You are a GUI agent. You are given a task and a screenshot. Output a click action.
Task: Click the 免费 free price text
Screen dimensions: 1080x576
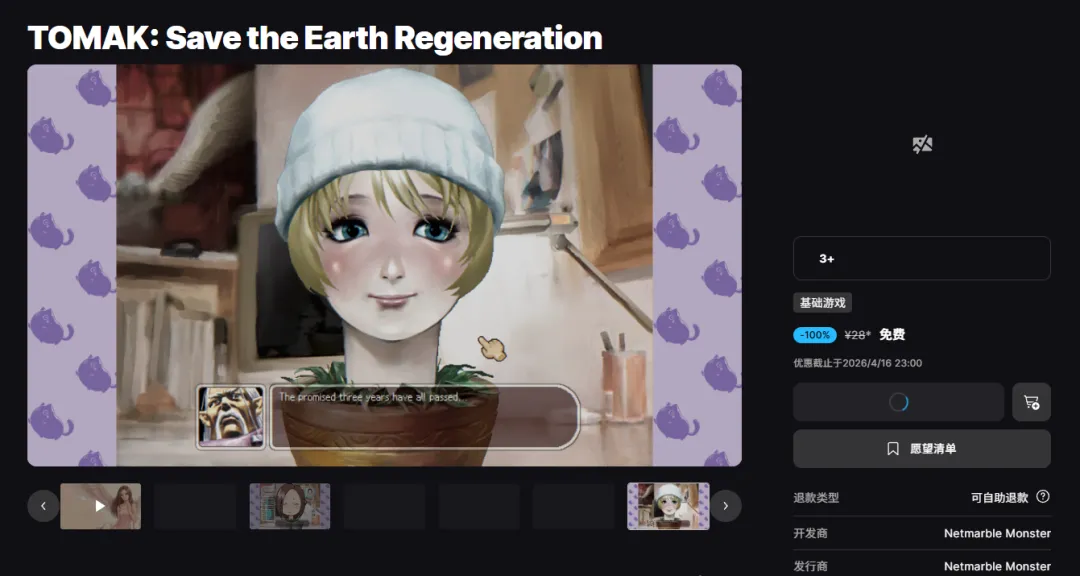(892, 335)
